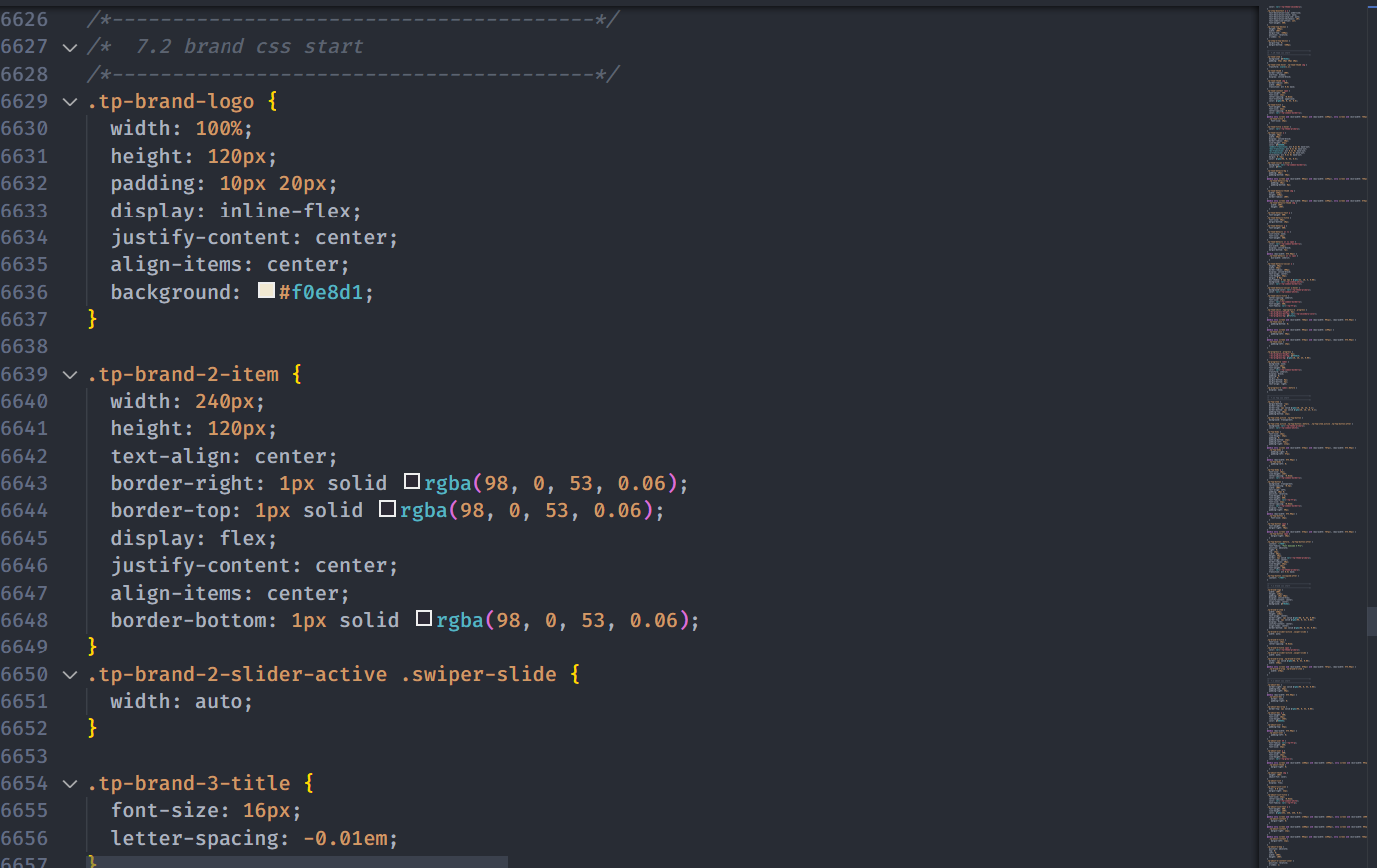Jump to a section using the minimap

[1307, 299]
